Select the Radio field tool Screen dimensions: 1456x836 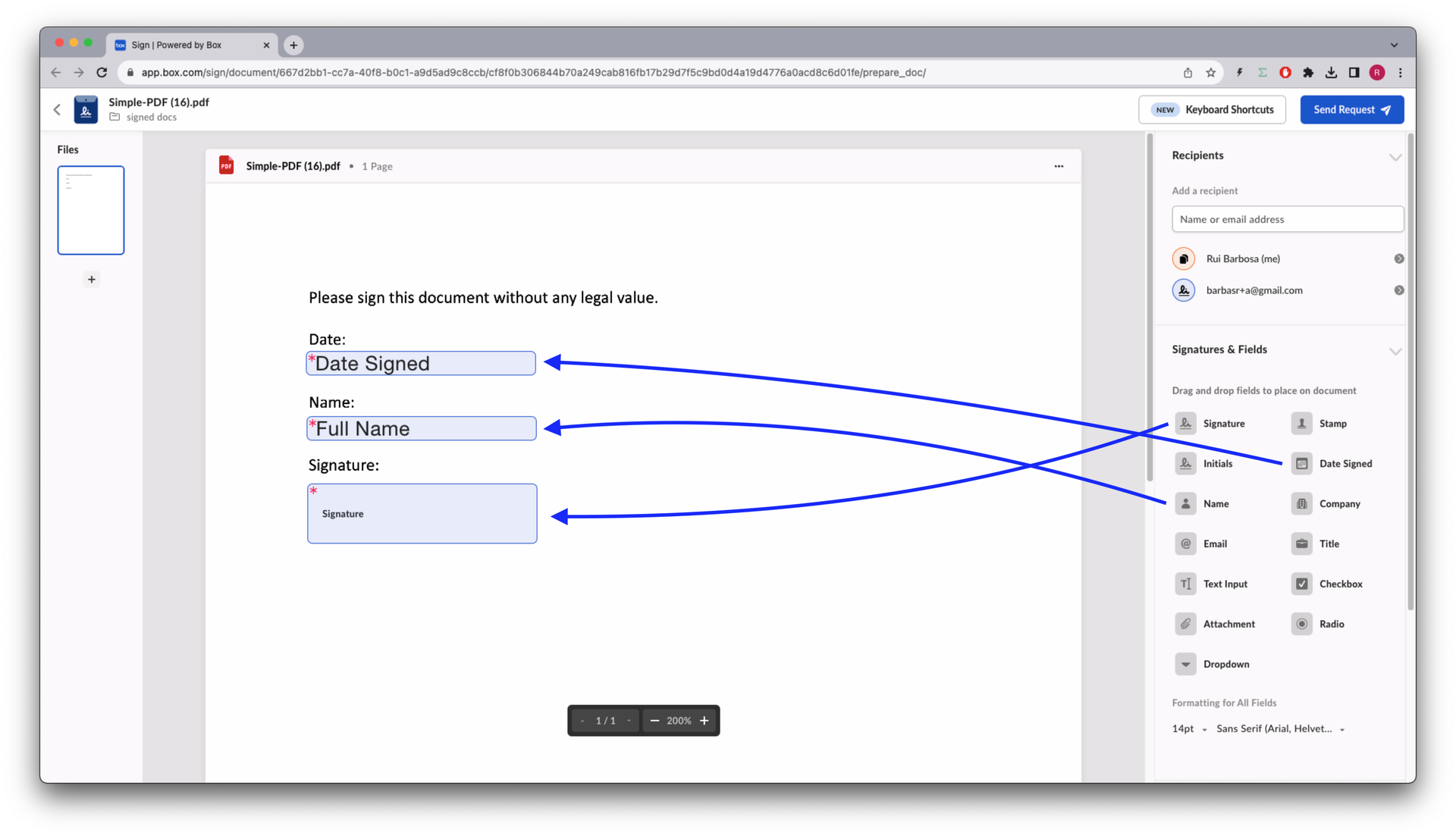1318,624
